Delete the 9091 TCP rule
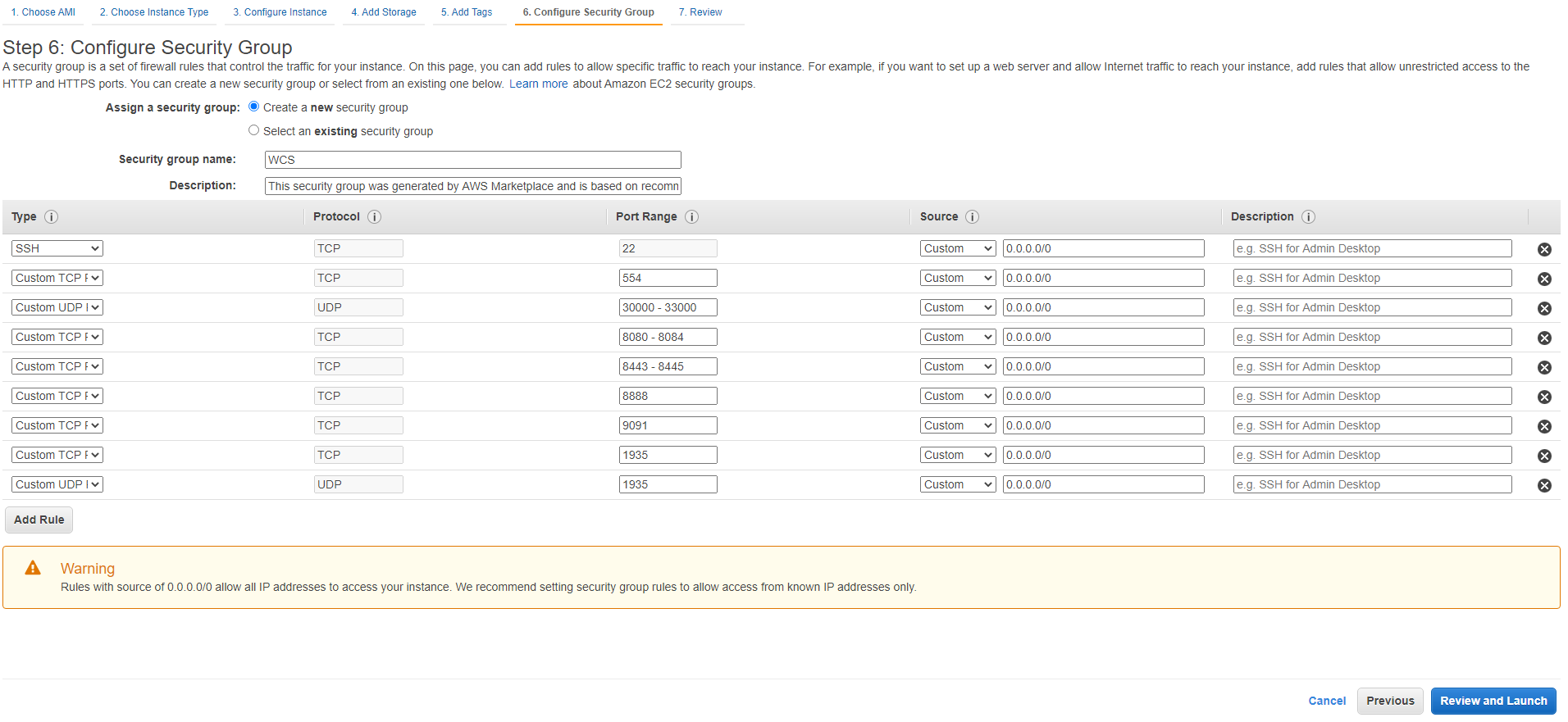 coord(1543,426)
